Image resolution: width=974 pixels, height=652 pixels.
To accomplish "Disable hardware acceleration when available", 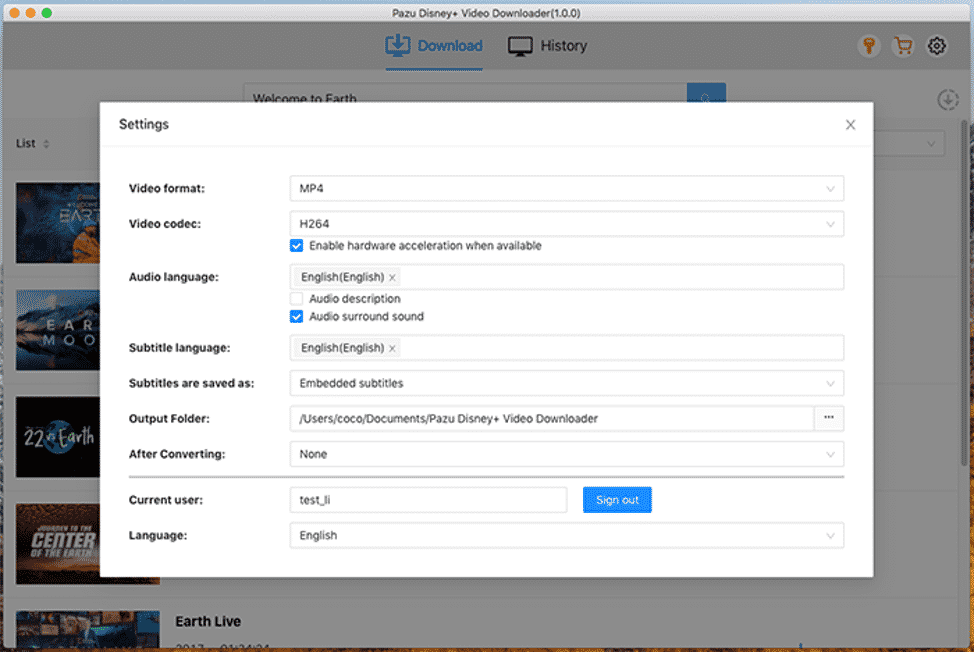I will [x=297, y=245].
